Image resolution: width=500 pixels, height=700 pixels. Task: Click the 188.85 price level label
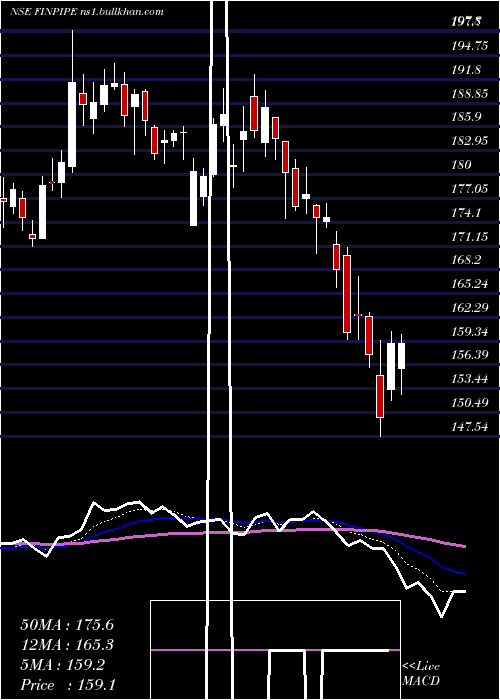coord(469,93)
